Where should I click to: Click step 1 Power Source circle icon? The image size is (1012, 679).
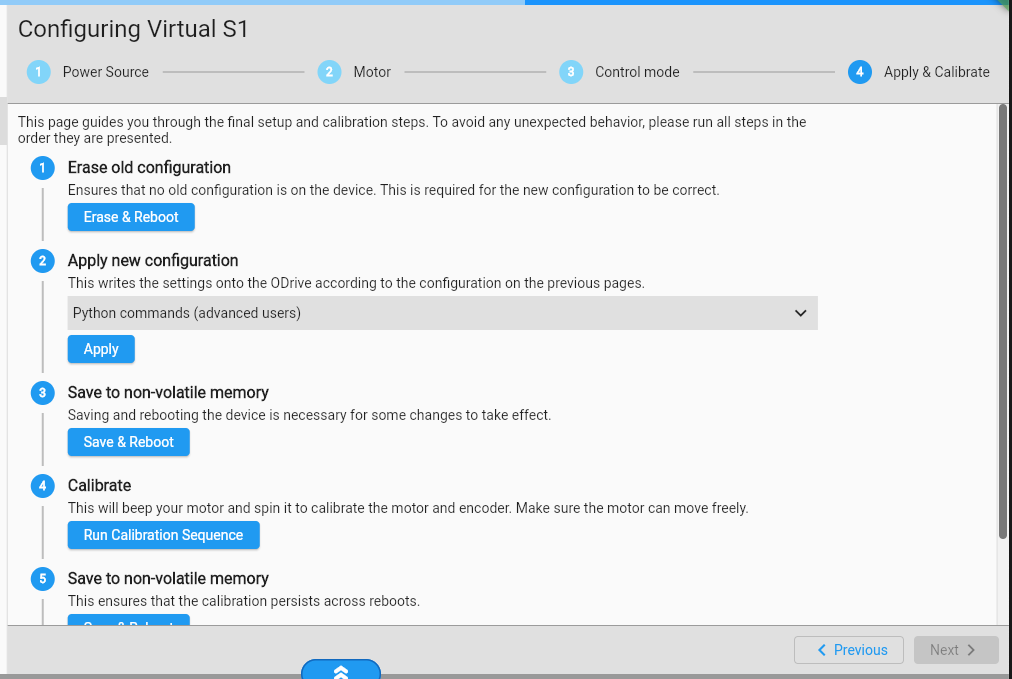pyautogui.click(x=38, y=72)
